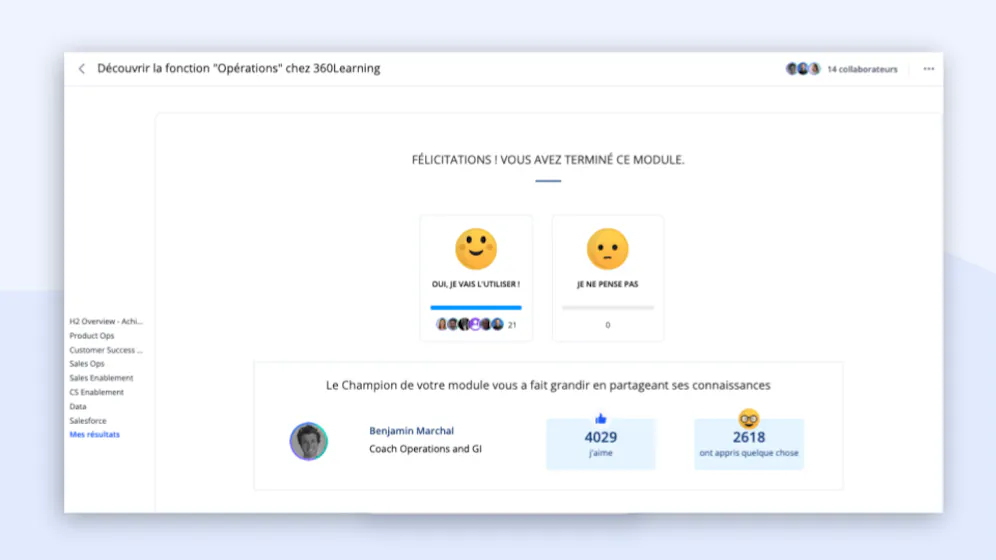Select the unsure neutral face emoji

click(607, 249)
